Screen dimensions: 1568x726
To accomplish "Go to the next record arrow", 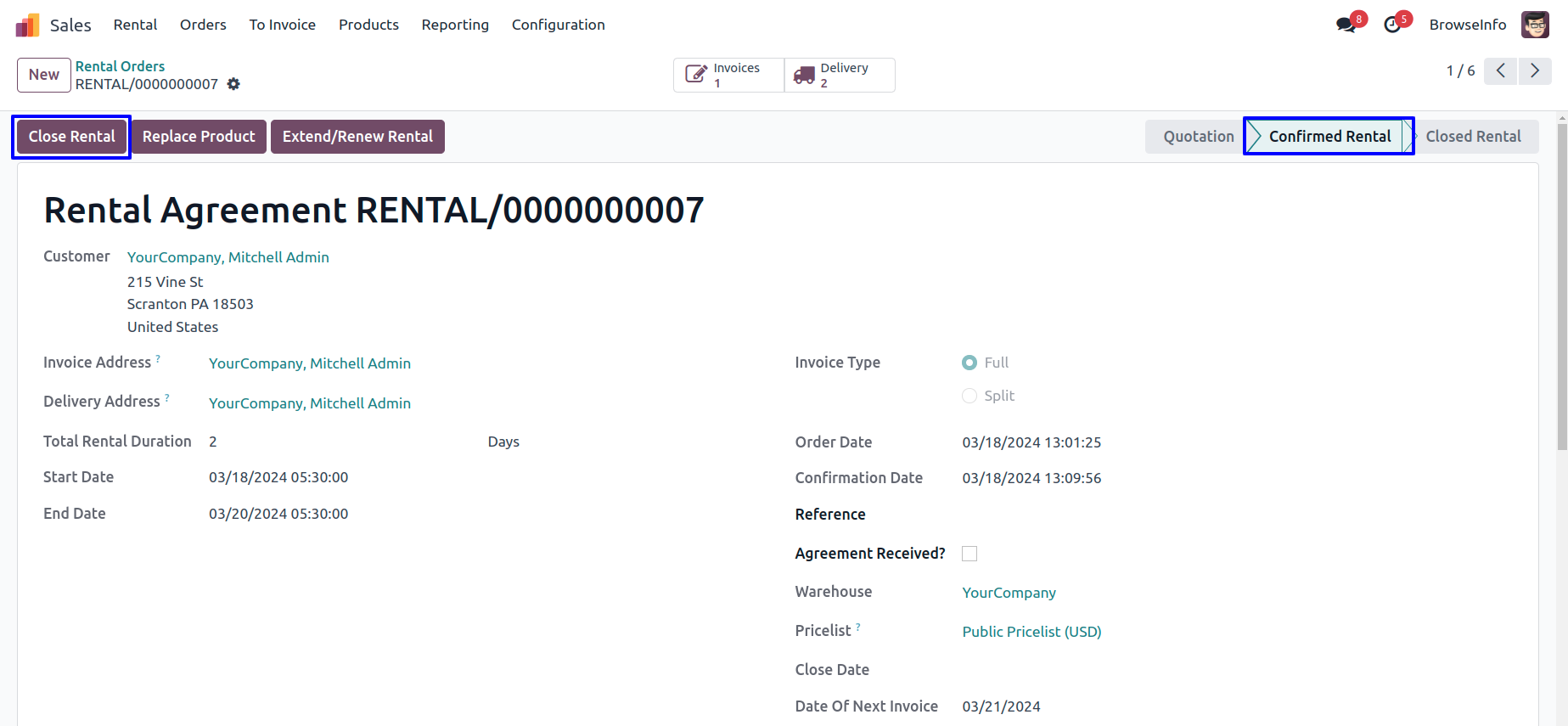I will 1535,71.
